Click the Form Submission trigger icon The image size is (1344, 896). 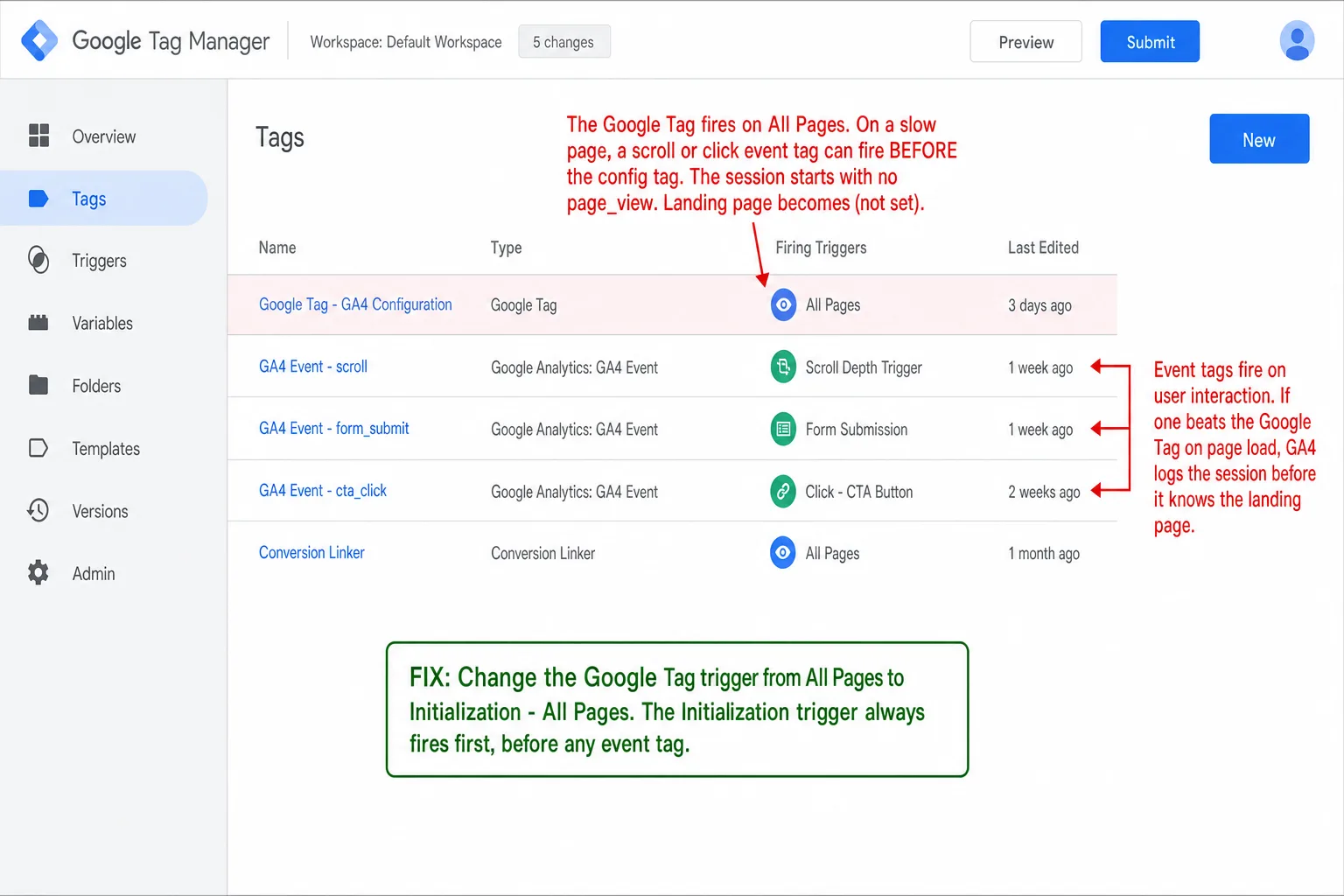click(783, 429)
